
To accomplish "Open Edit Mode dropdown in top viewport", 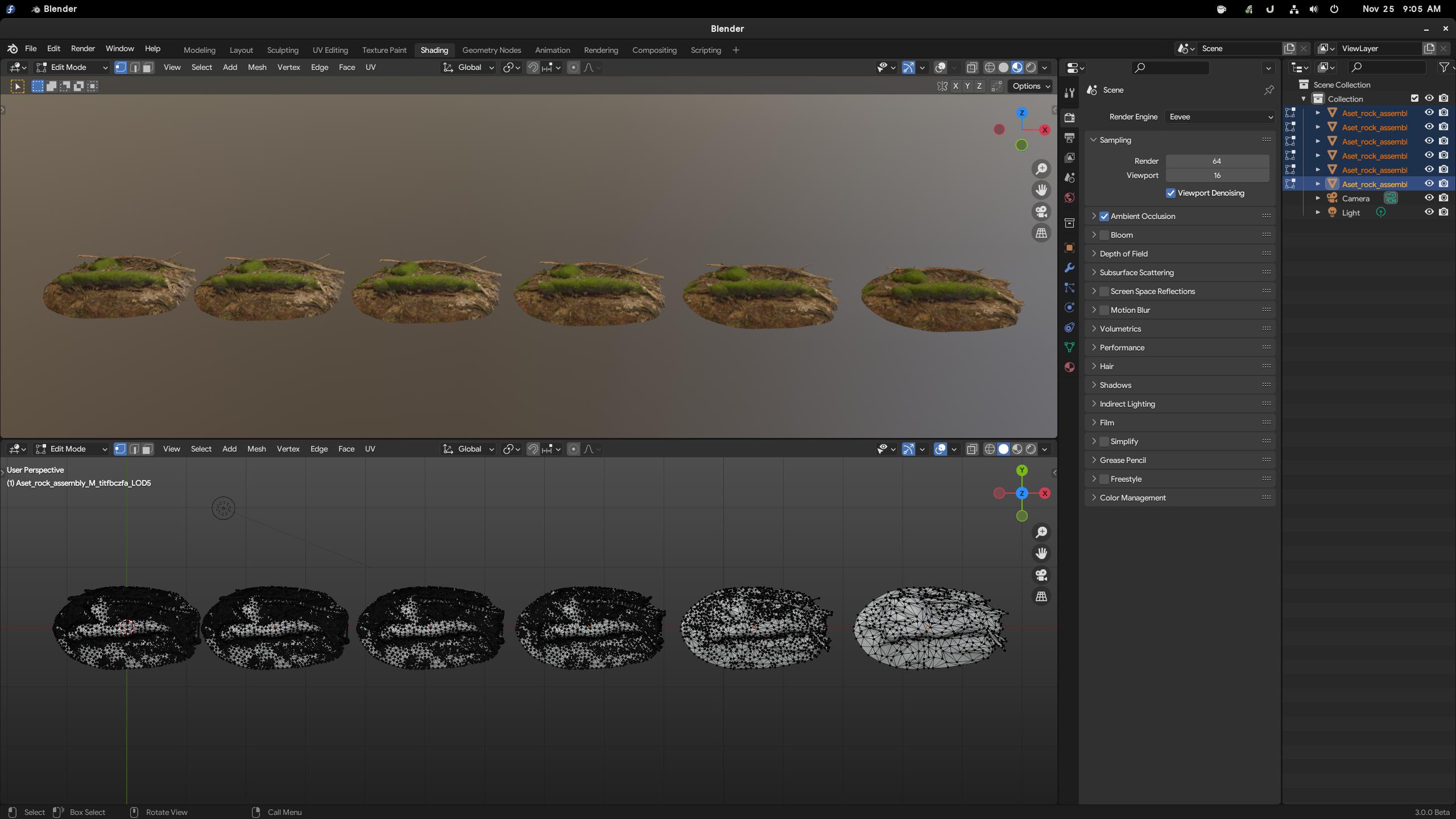I will (72, 68).
